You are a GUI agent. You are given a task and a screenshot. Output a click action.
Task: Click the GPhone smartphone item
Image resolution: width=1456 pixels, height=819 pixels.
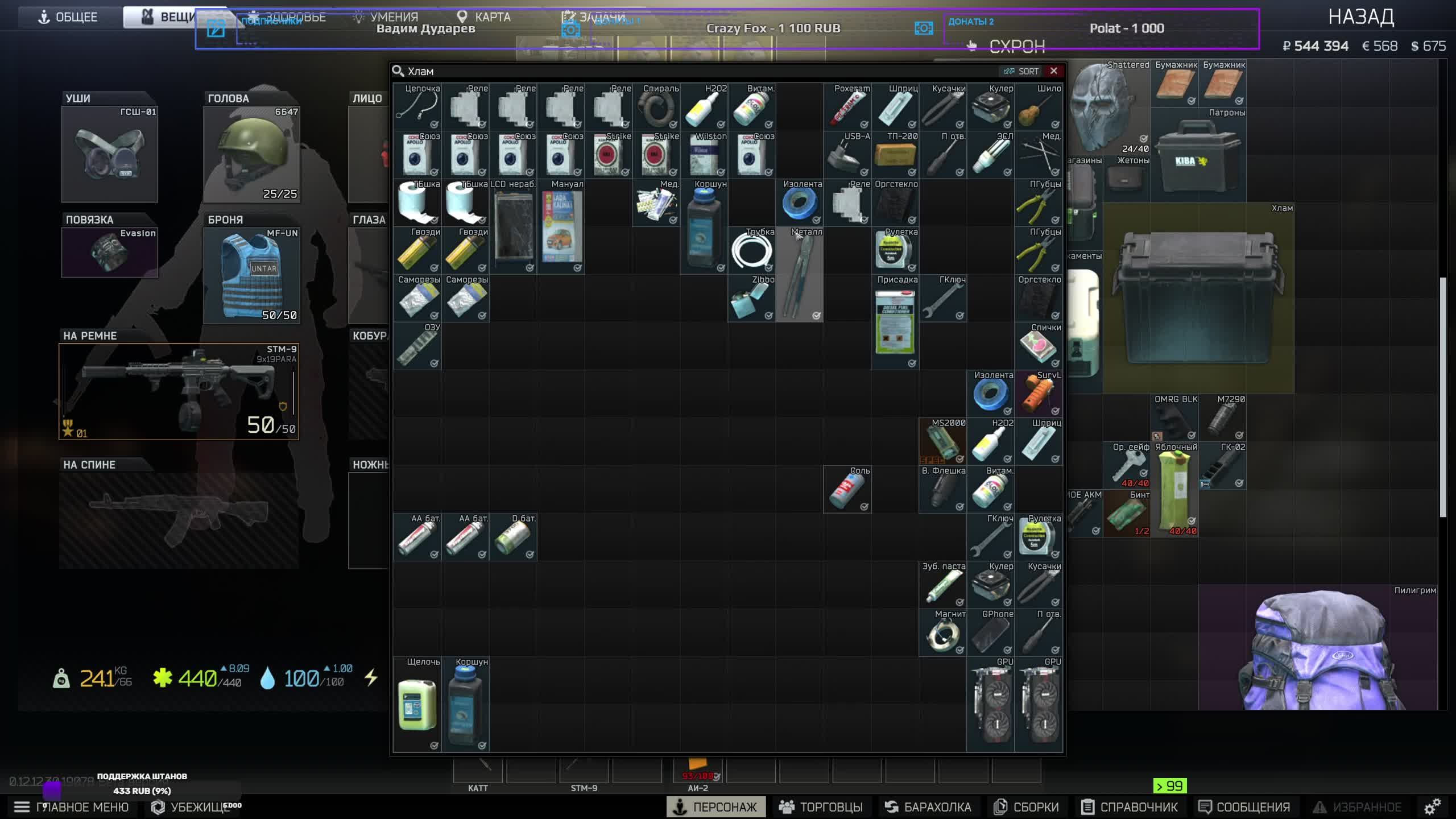tap(990, 634)
